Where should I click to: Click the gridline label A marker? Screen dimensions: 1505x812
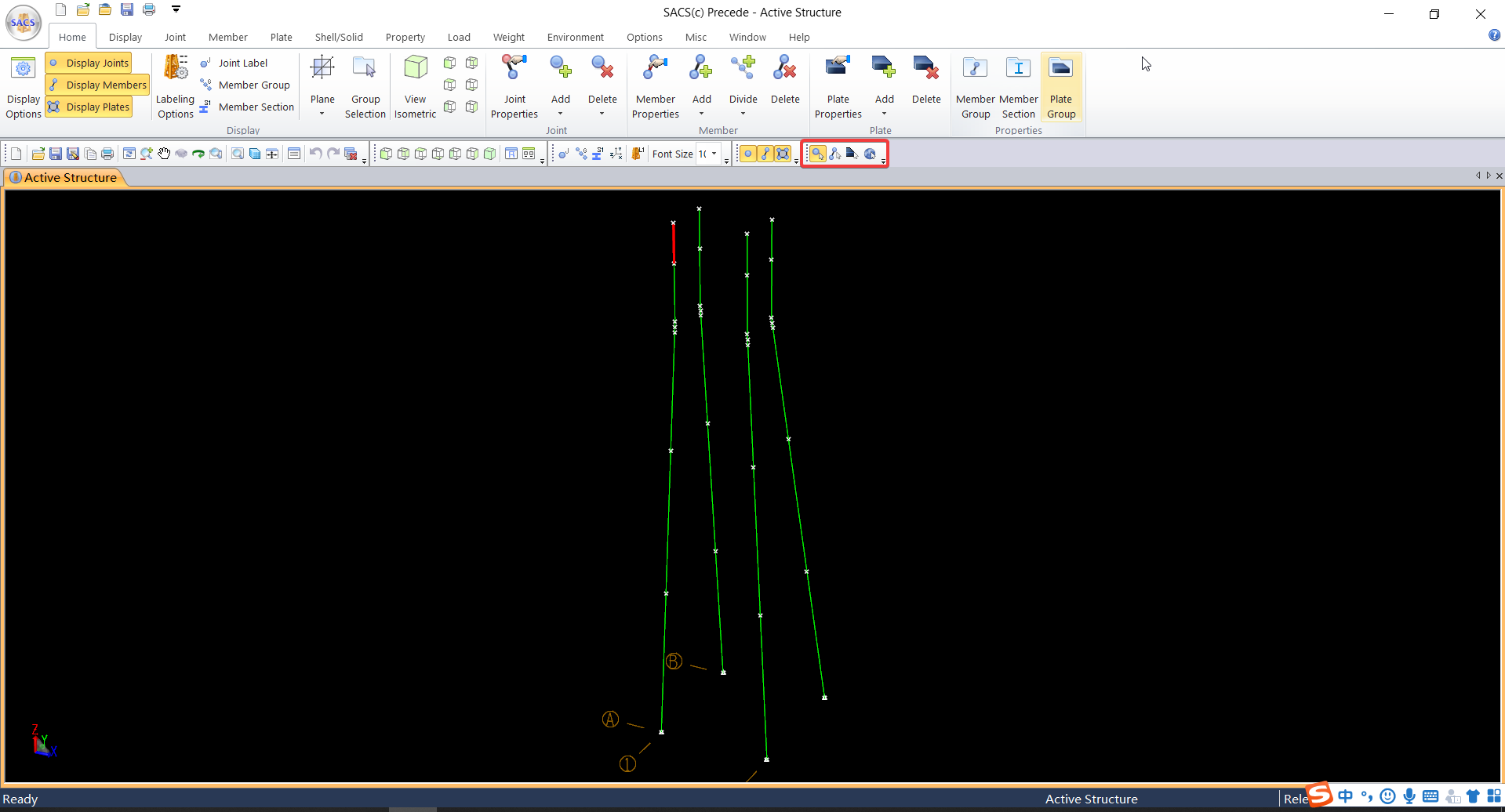click(x=610, y=720)
